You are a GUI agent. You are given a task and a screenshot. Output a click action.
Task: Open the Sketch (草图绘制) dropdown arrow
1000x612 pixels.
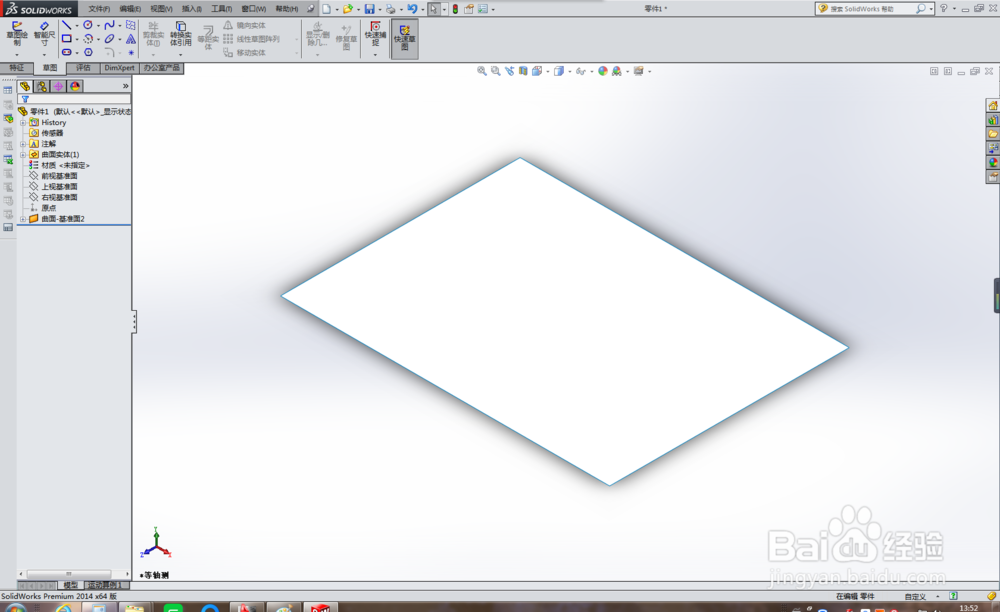[17, 54]
